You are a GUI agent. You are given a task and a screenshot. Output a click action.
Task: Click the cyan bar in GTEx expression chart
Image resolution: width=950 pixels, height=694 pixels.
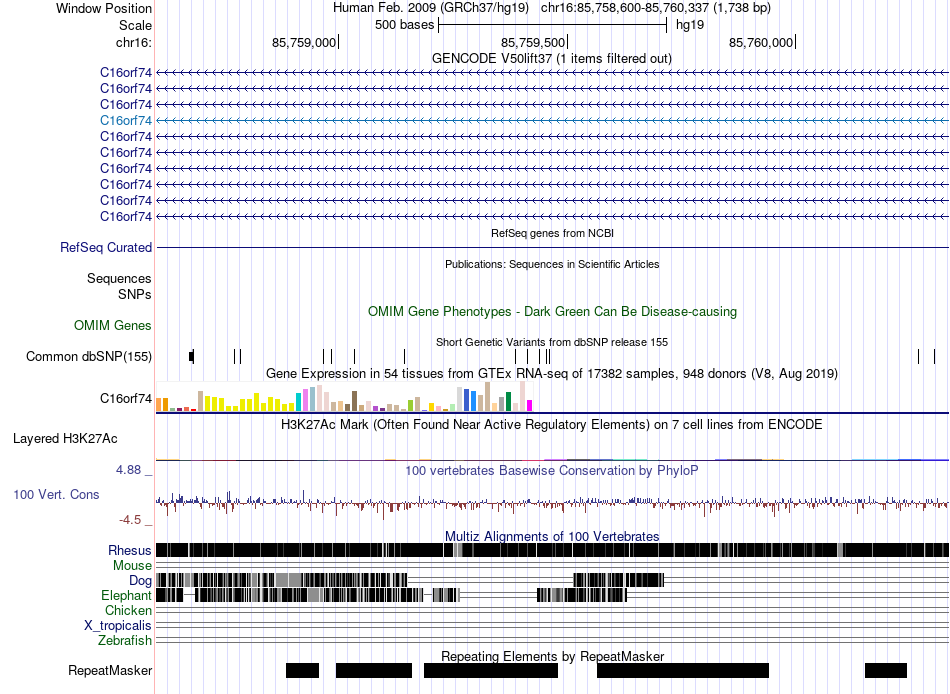point(298,402)
